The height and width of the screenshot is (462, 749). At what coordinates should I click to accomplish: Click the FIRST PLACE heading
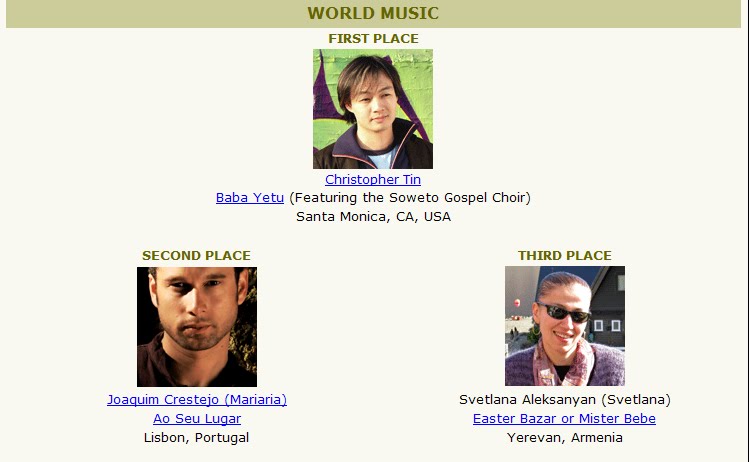click(373, 39)
